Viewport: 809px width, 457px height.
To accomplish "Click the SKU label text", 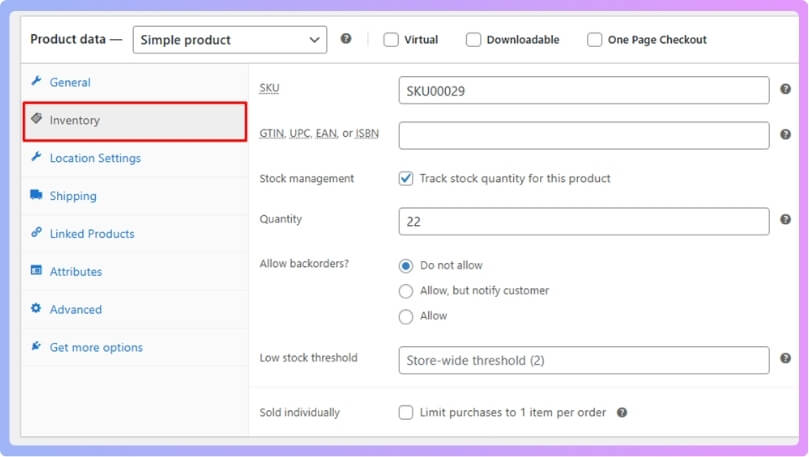I will (x=269, y=88).
